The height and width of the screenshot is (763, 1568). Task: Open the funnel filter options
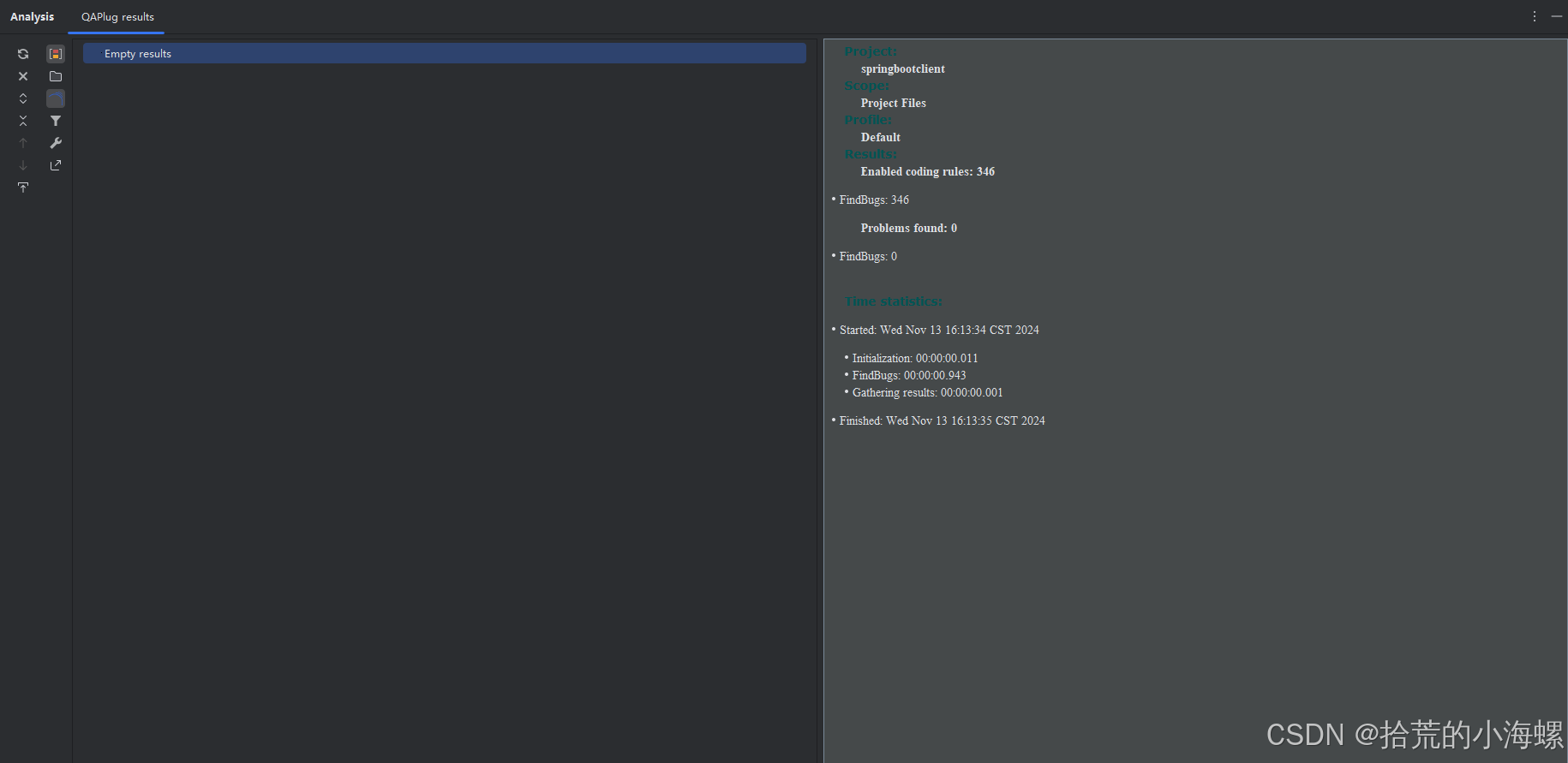56,121
